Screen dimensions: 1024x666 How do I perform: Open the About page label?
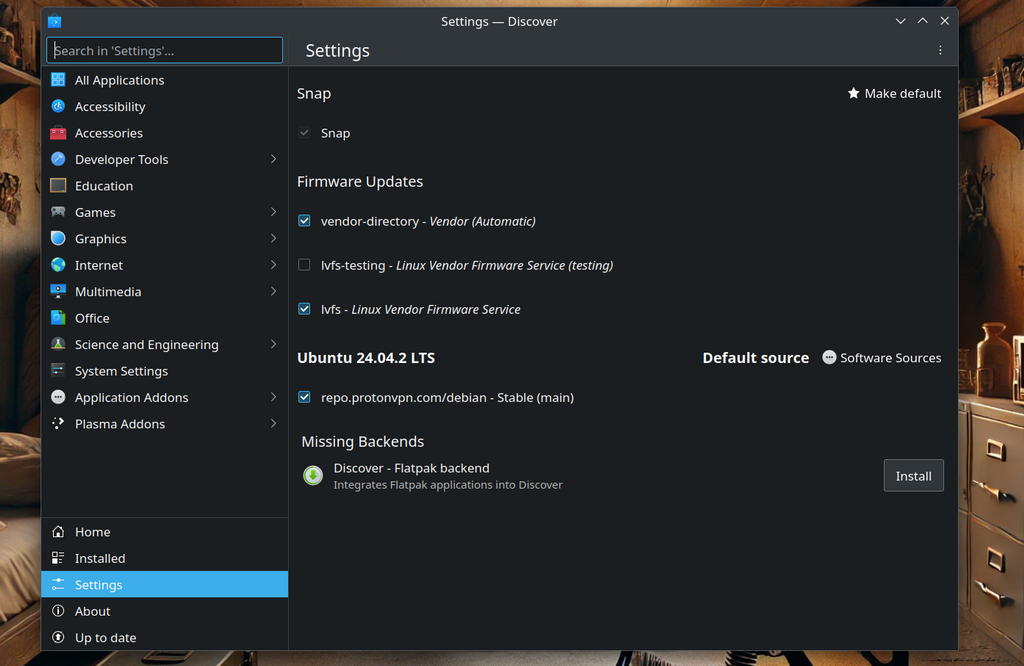[93, 611]
